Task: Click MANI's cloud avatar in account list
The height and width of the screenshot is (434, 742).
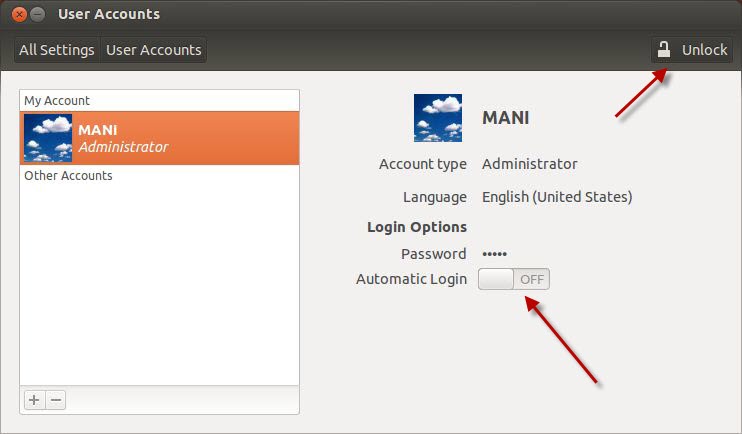Action: 48,138
